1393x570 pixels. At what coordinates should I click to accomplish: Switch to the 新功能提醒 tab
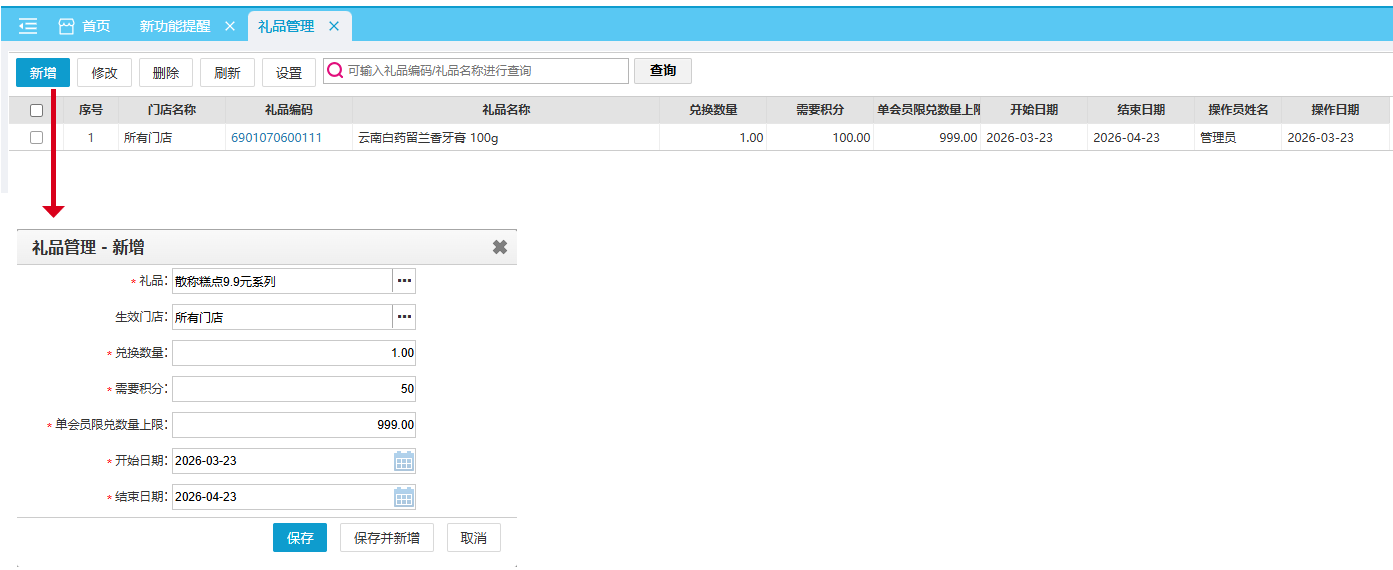pos(175,26)
